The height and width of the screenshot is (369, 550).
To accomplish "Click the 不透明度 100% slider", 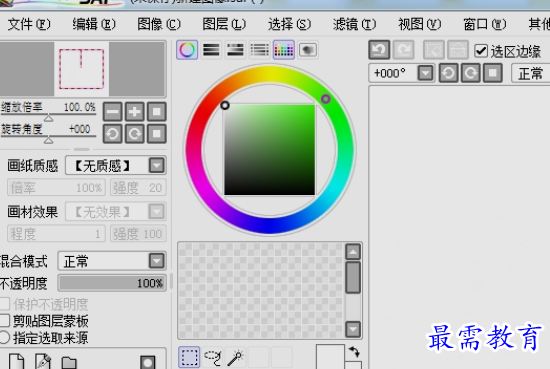I will [x=112, y=283].
